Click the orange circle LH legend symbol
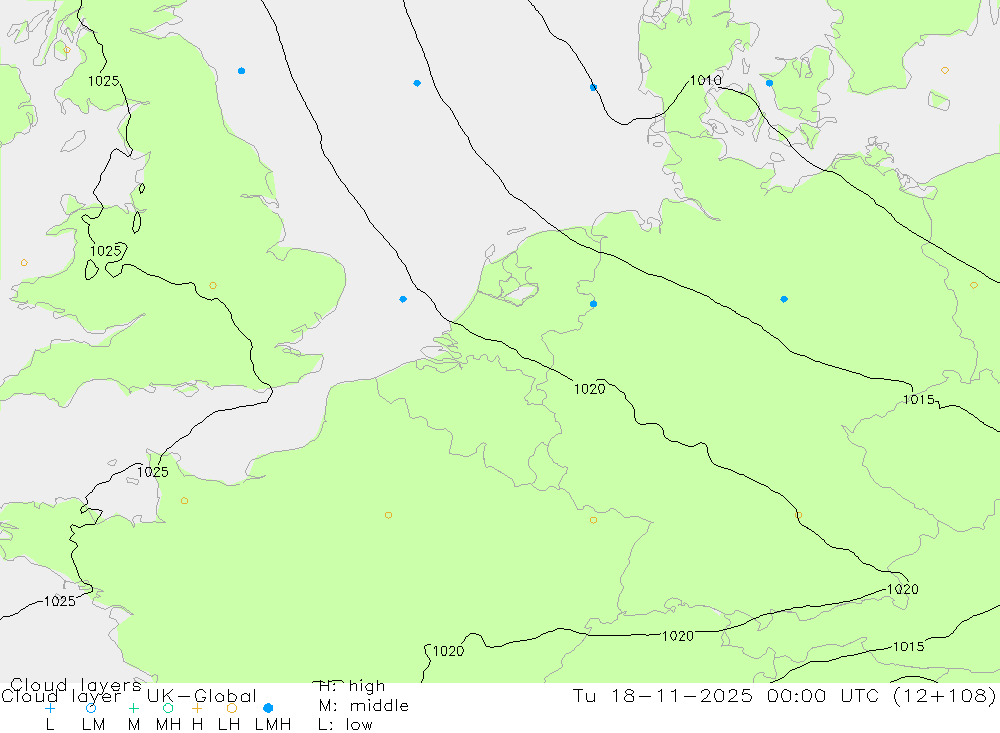 [x=232, y=708]
